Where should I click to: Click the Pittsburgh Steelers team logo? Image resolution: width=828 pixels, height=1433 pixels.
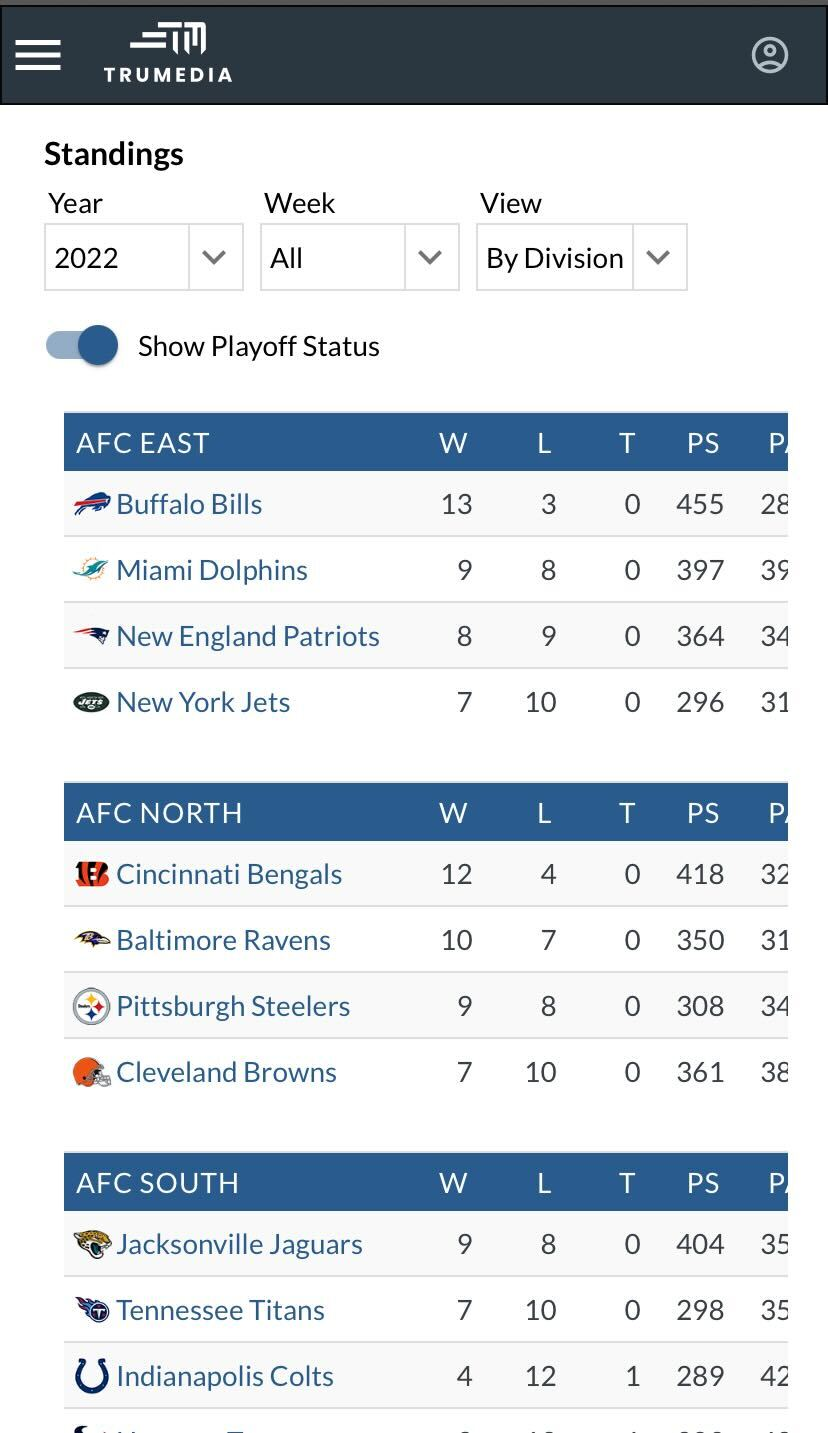[92, 1006]
